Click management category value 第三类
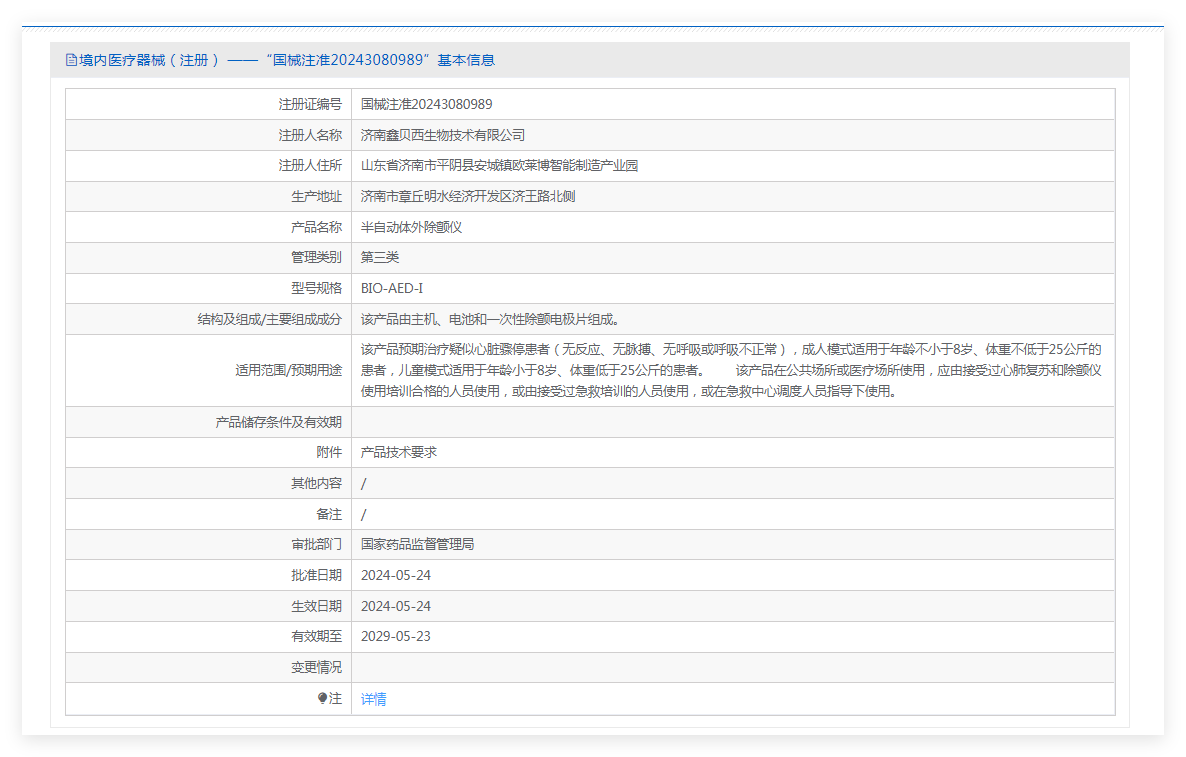 (379, 257)
